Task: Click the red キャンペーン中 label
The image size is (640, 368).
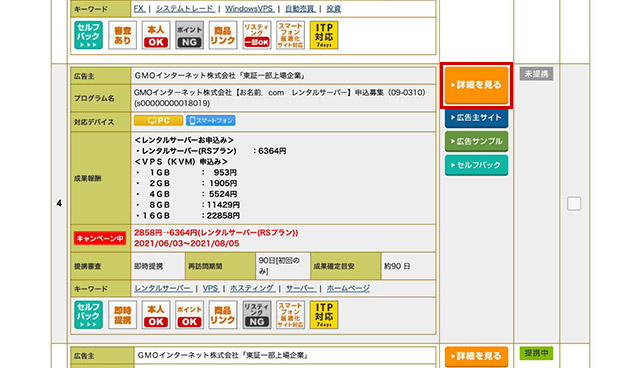Action: coord(100,238)
